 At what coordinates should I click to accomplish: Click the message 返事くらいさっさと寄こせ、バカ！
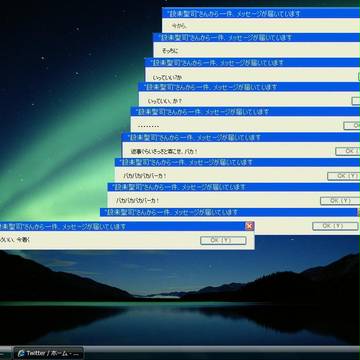(x=165, y=152)
